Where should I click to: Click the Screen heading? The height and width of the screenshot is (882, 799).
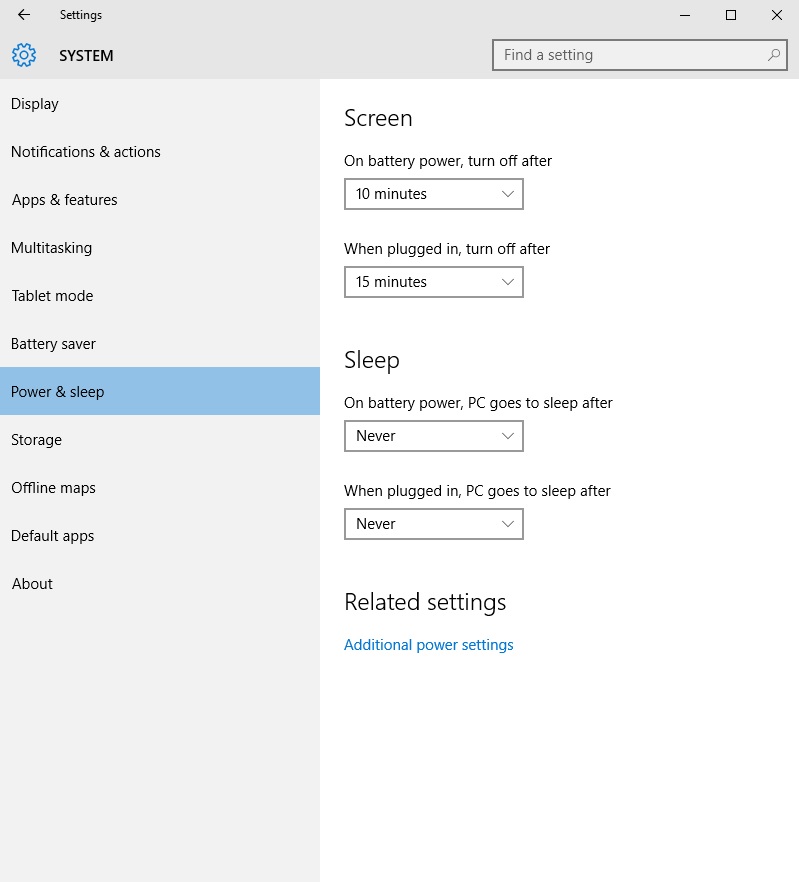(x=378, y=118)
